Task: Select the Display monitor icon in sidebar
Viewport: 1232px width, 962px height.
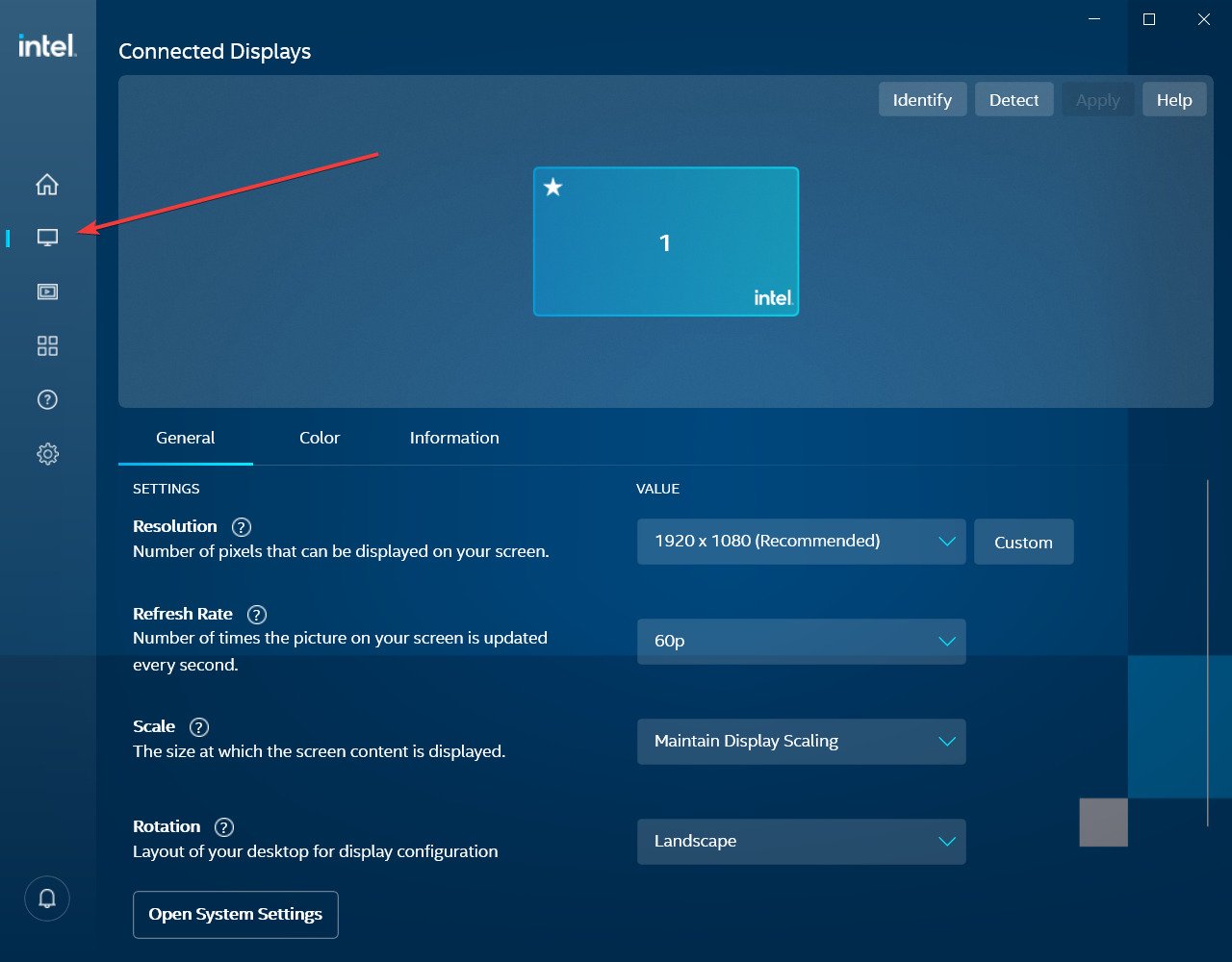Action: (x=47, y=238)
